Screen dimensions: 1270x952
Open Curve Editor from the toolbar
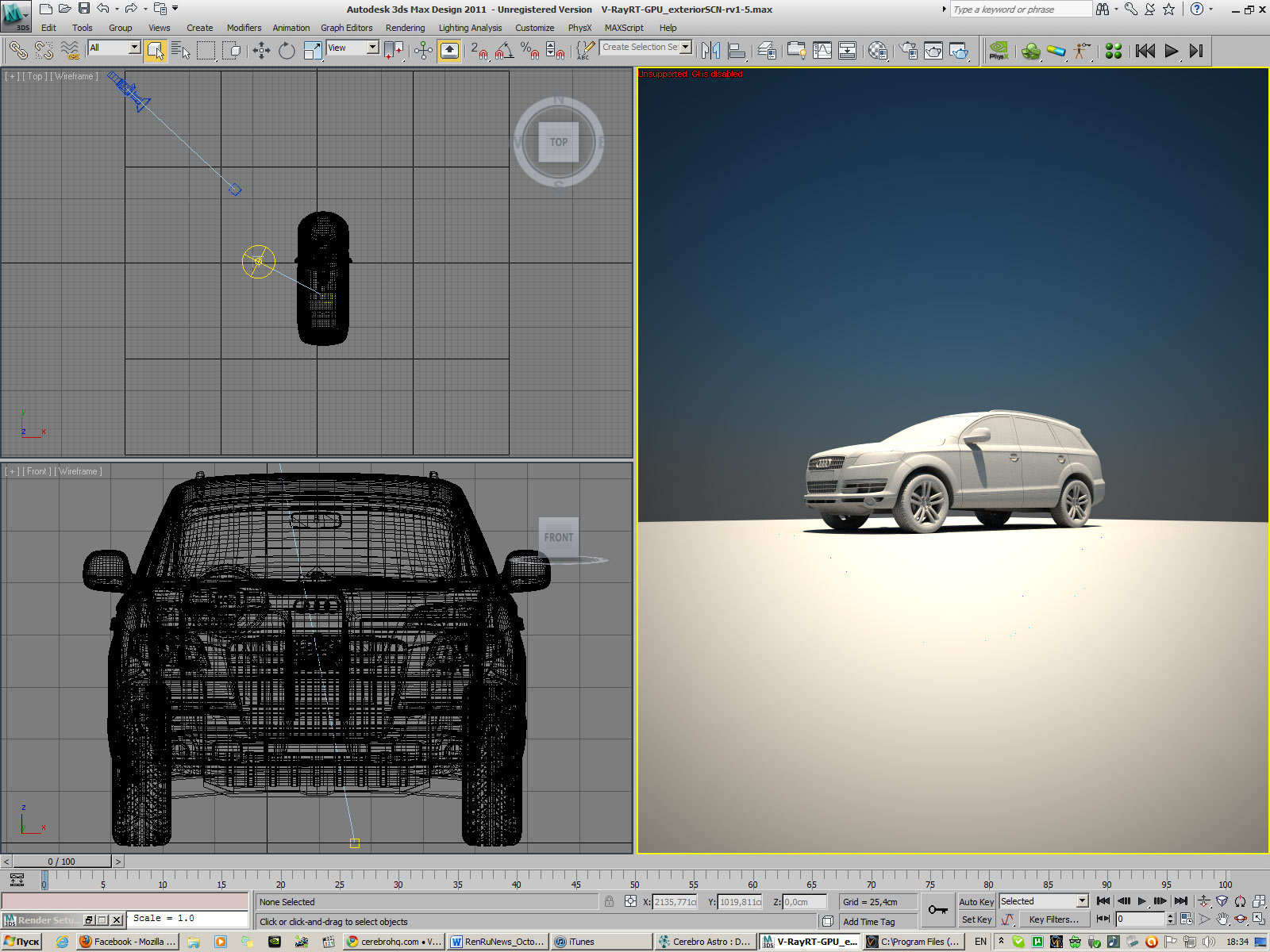[822, 51]
